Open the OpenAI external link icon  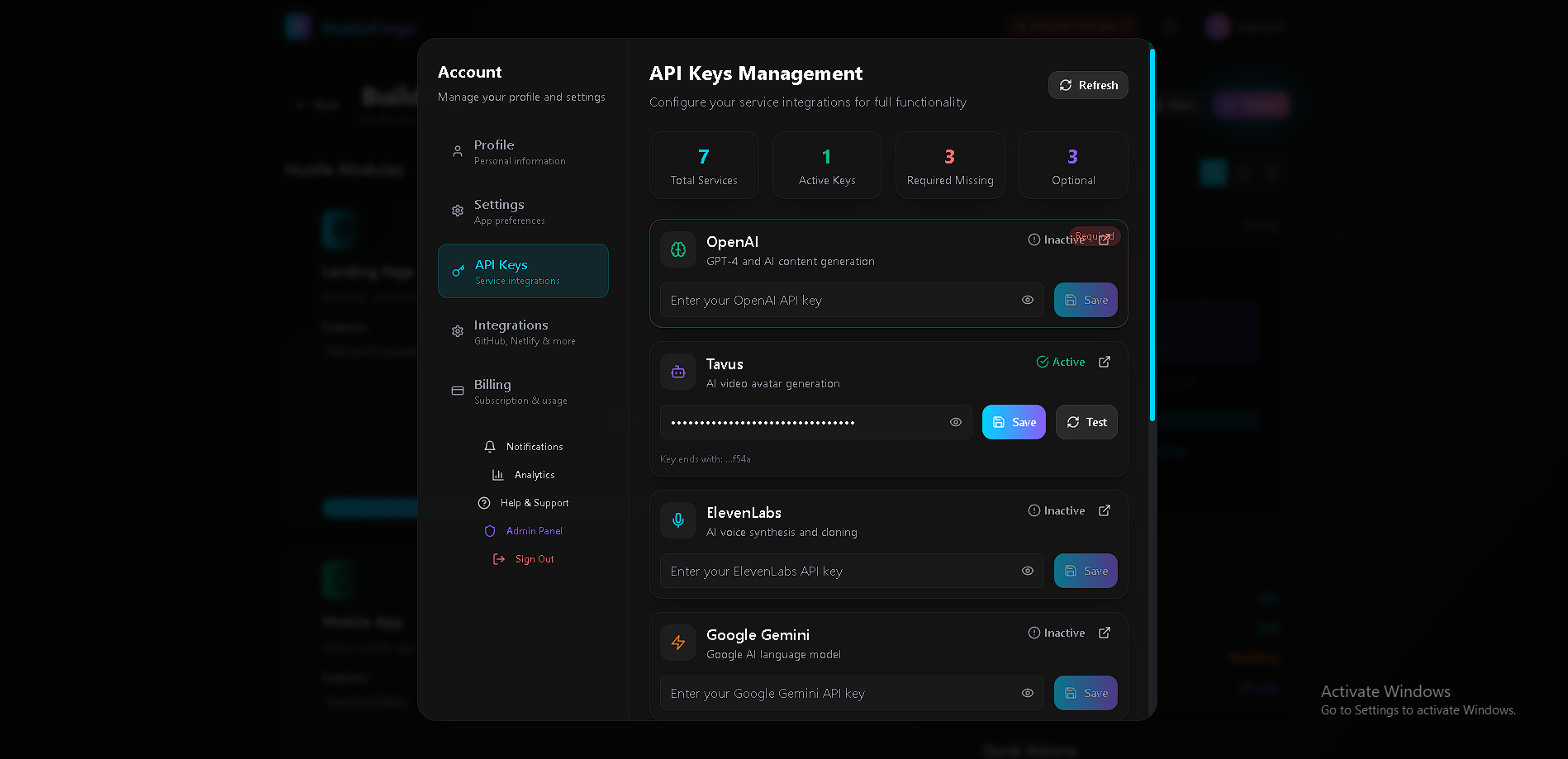click(1105, 240)
